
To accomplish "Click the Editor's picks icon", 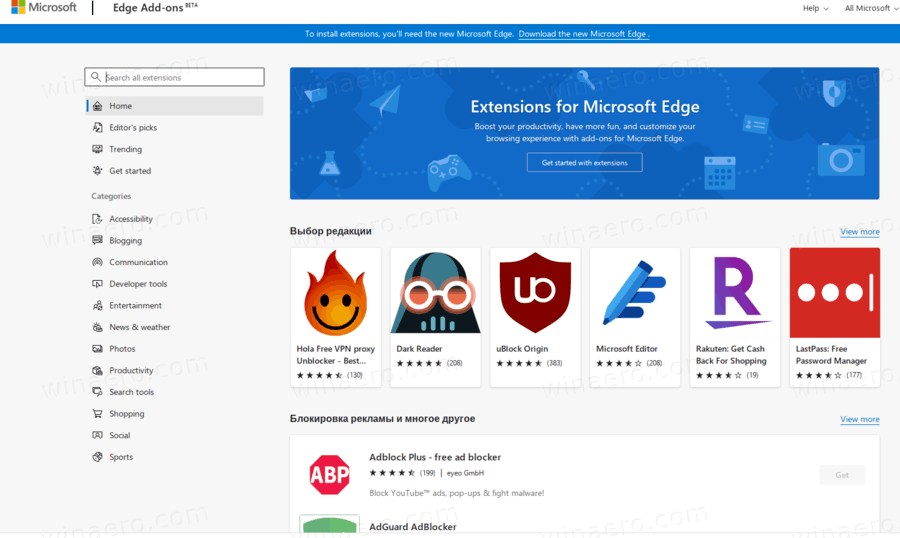I will [x=98, y=127].
